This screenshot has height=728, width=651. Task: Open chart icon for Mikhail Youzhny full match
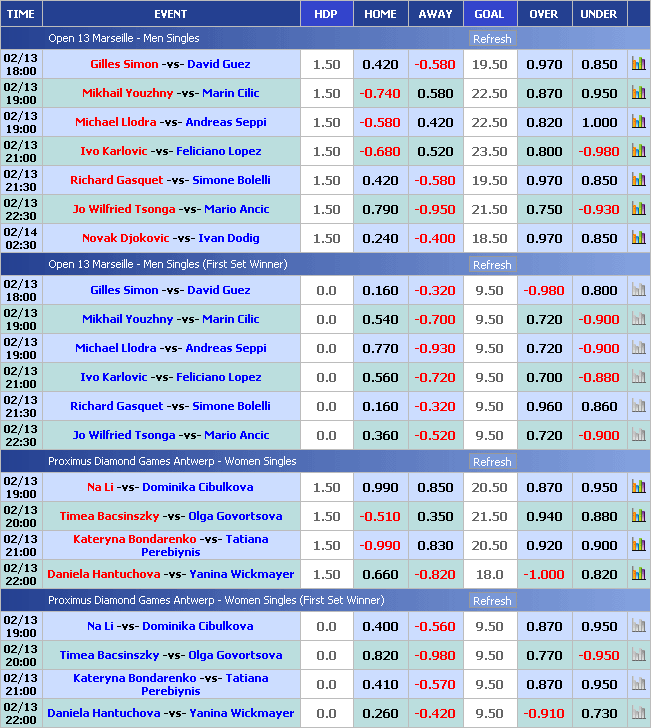point(638,93)
